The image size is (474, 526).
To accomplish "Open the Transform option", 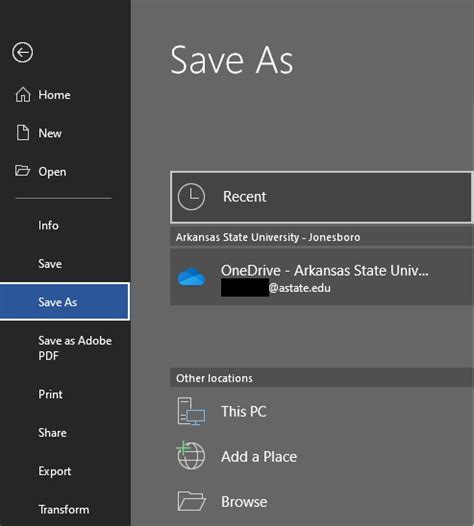I will click(x=65, y=510).
